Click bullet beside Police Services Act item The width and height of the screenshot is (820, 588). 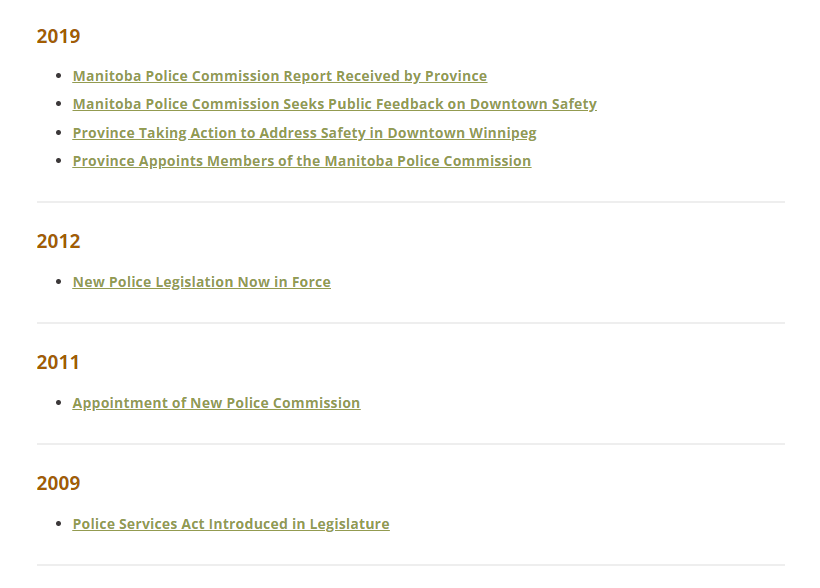[x=59, y=524]
